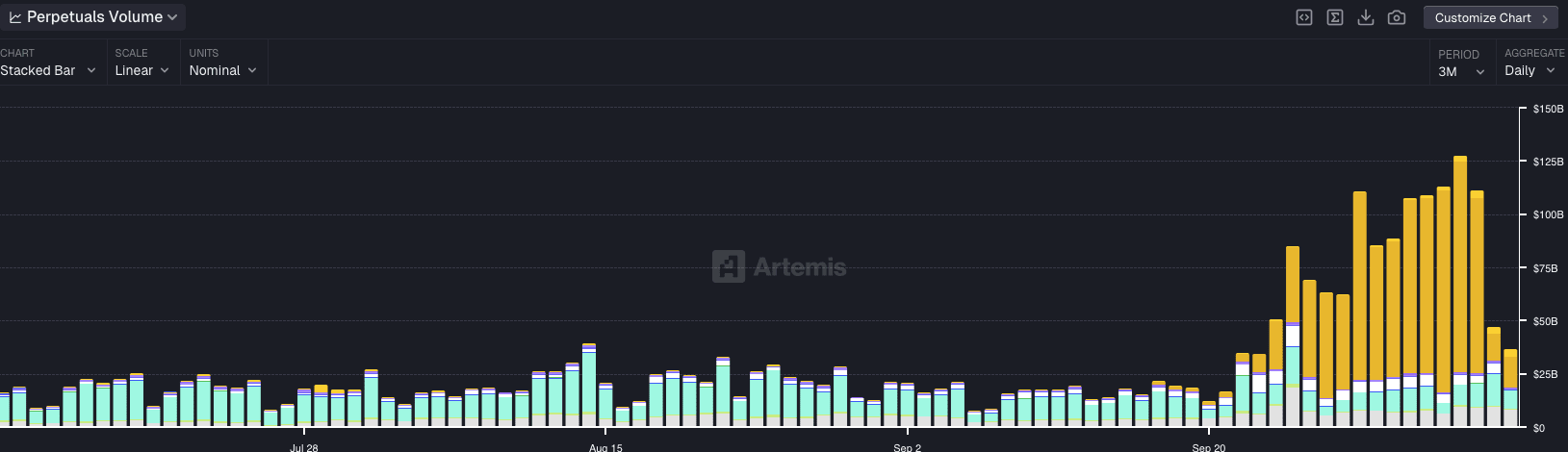1568x452 pixels.
Task: Open the embed code icon
Action: (1303, 17)
